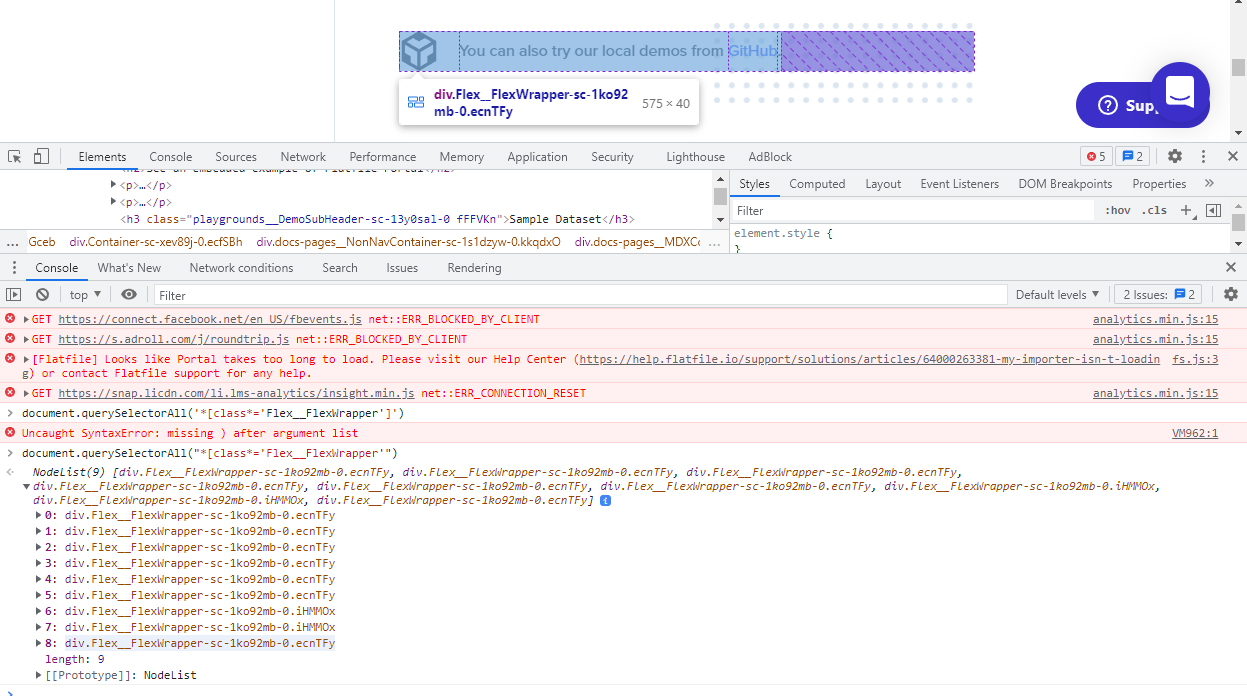Screen dimensions: 1247x696
Task: Open the top JavaScript context dropdown
Action: click(85, 294)
